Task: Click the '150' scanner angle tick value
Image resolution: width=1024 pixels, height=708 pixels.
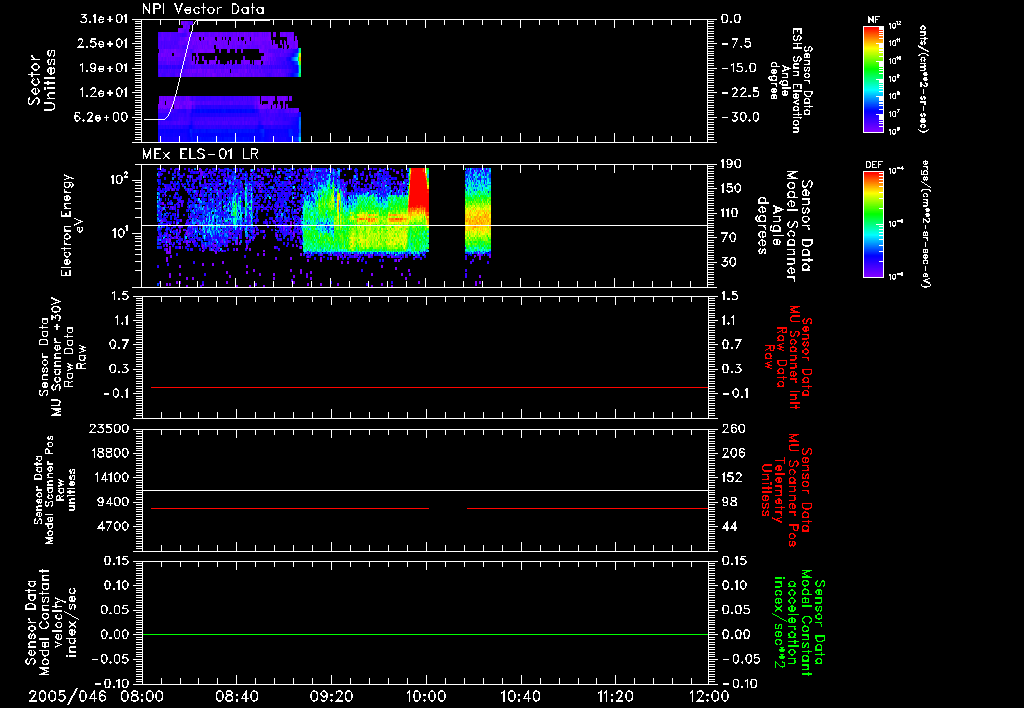Action: (x=731, y=189)
